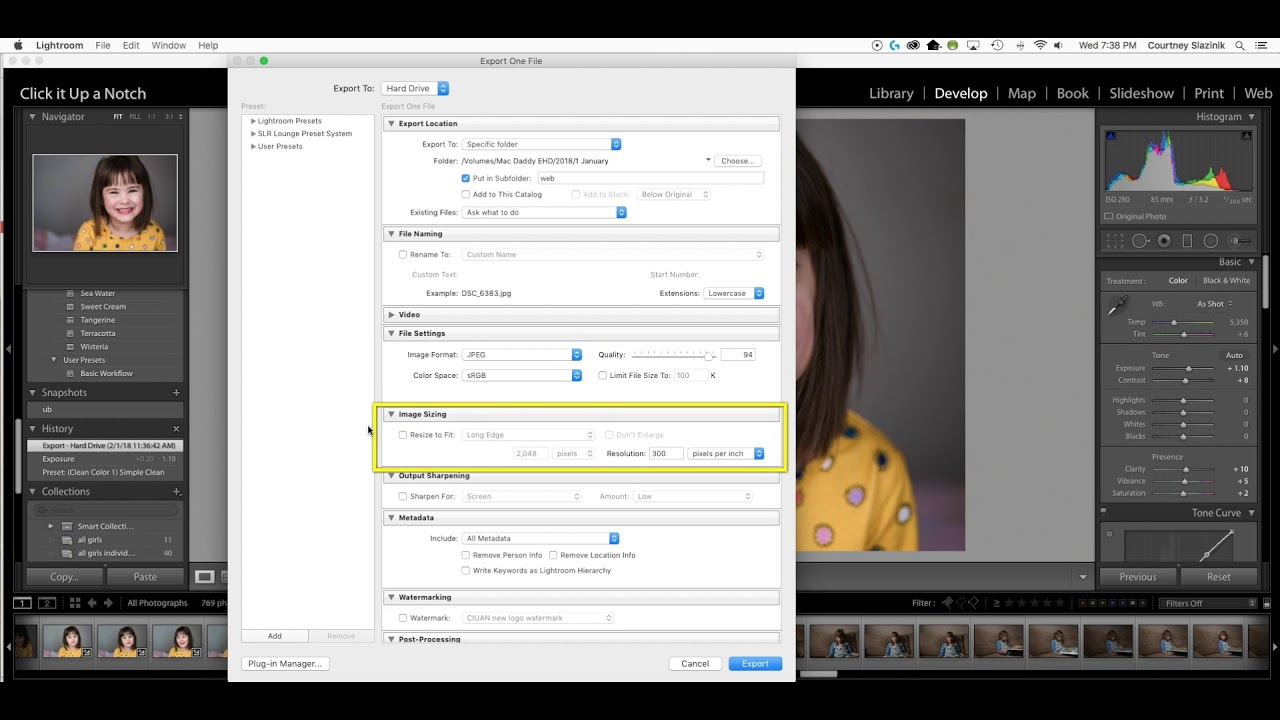Add a new Snapshot with plus icon
The image size is (1280, 720).
click(x=176, y=393)
